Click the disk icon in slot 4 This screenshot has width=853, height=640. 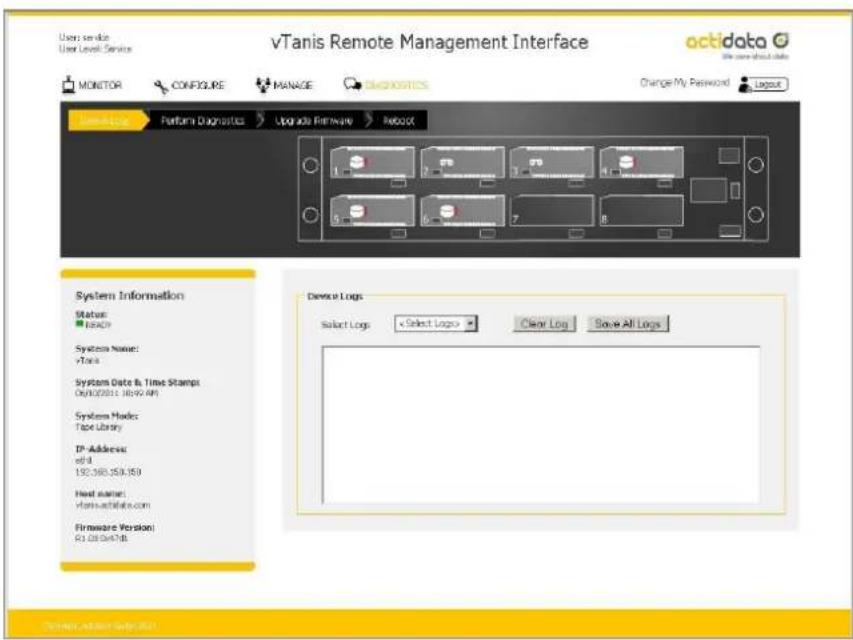[626, 162]
